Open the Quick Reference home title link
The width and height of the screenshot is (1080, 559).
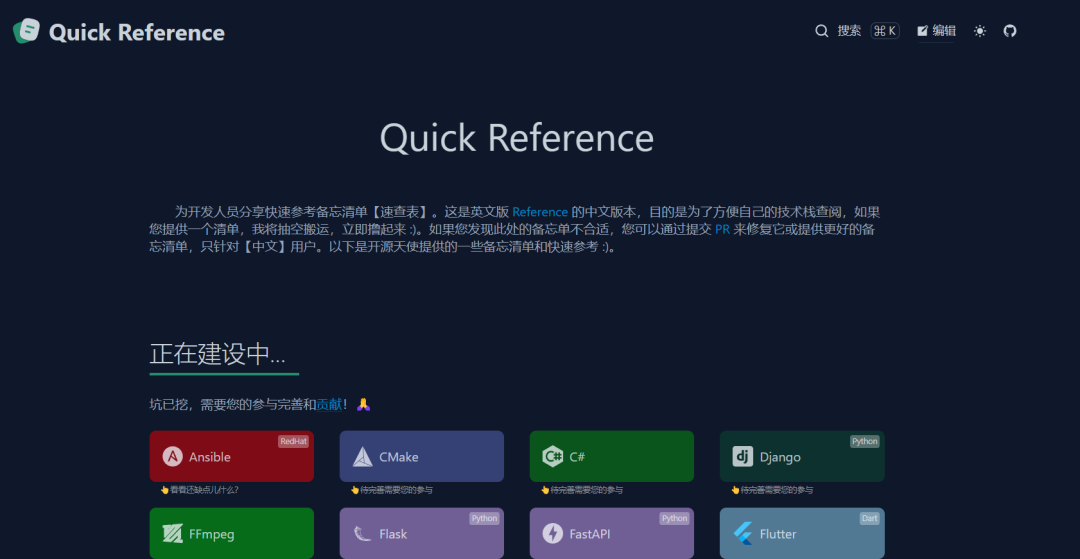[x=136, y=32]
